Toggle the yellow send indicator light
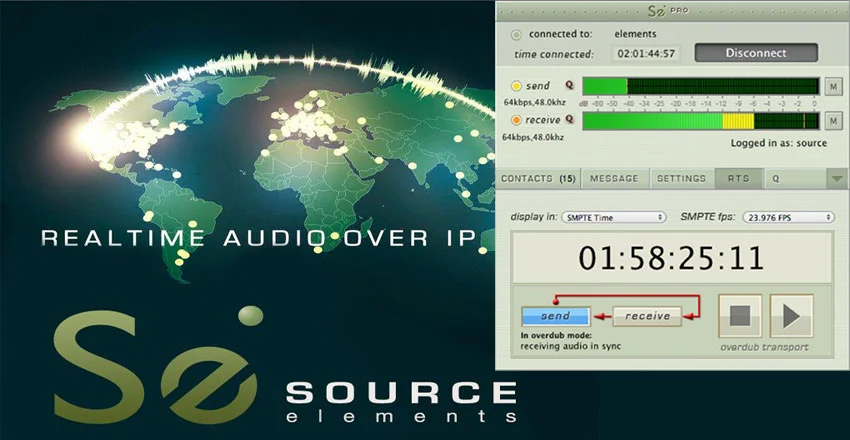The height and width of the screenshot is (440, 850). (x=517, y=86)
